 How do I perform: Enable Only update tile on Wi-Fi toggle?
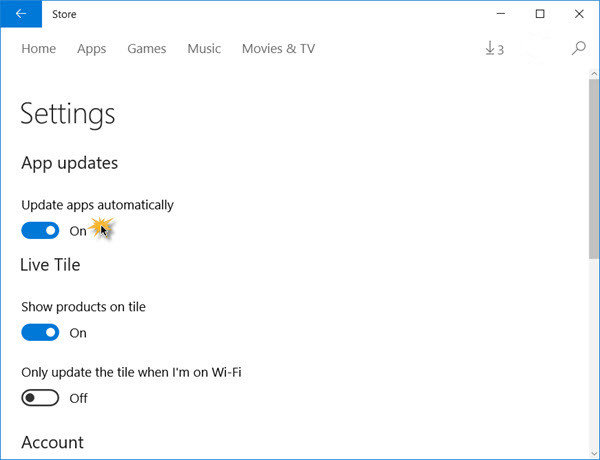(40, 398)
